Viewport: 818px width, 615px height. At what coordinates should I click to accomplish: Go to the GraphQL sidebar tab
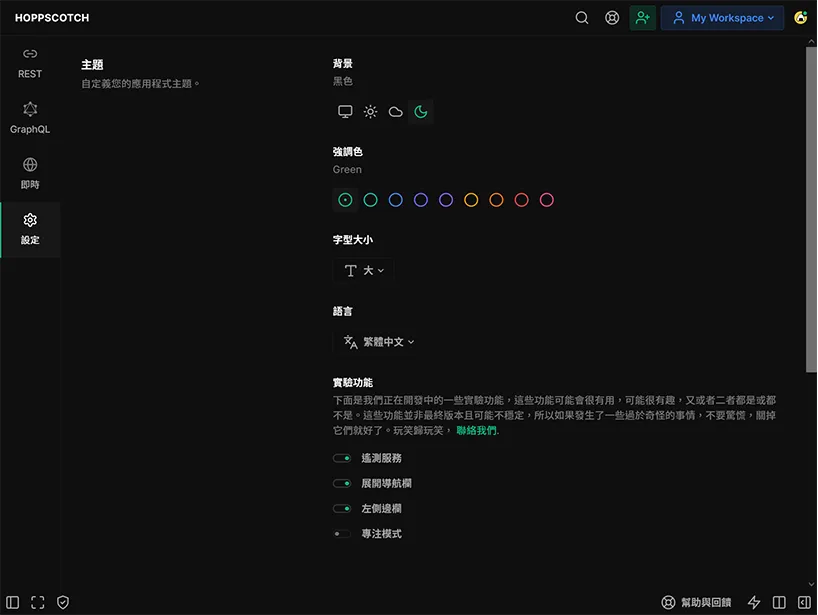[x=30, y=117]
